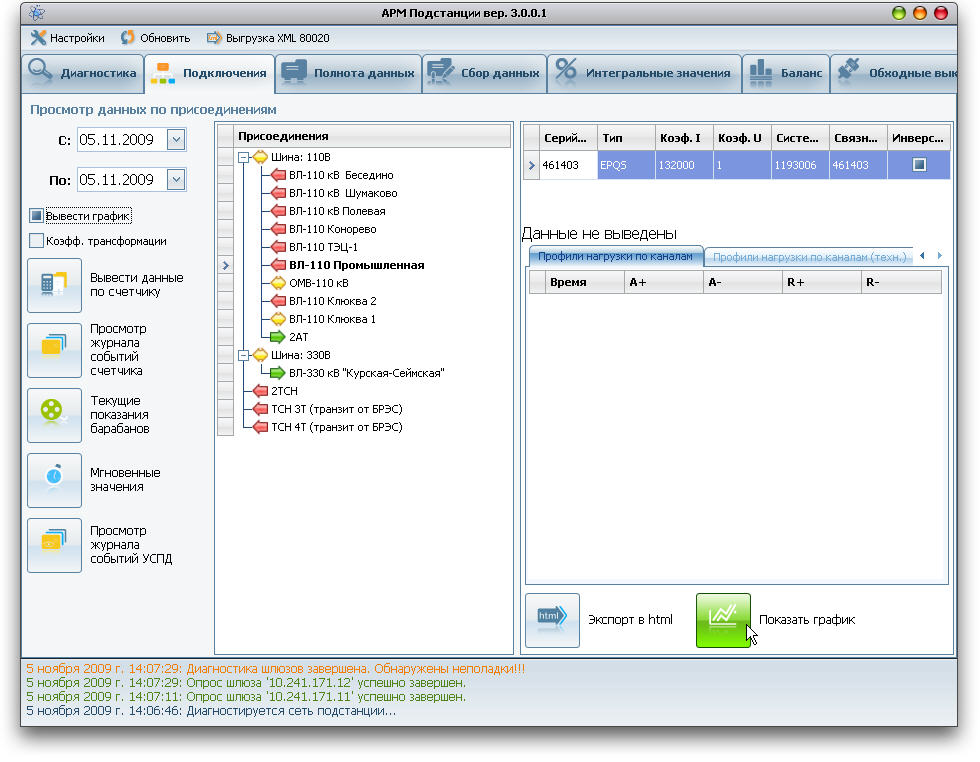Open the По: end date dropdown
Viewport: 980px width, 762px height.
tap(176, 180)
